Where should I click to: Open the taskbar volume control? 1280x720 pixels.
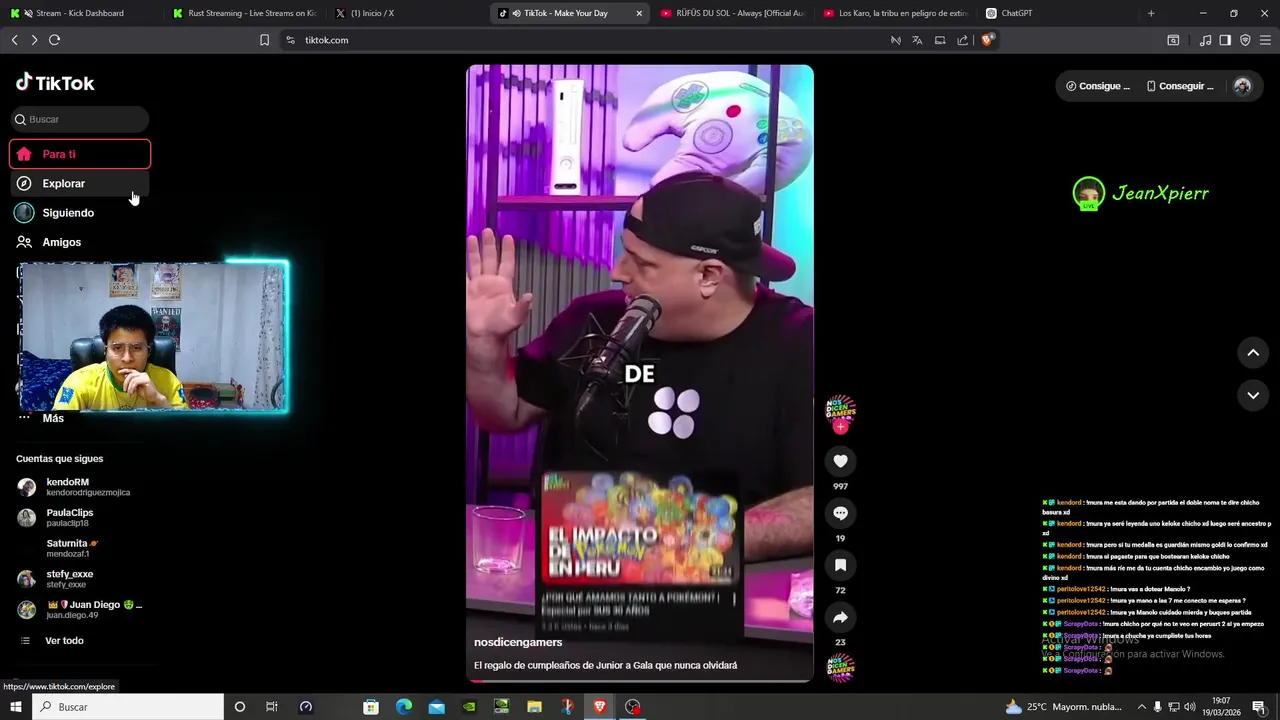1192,707
